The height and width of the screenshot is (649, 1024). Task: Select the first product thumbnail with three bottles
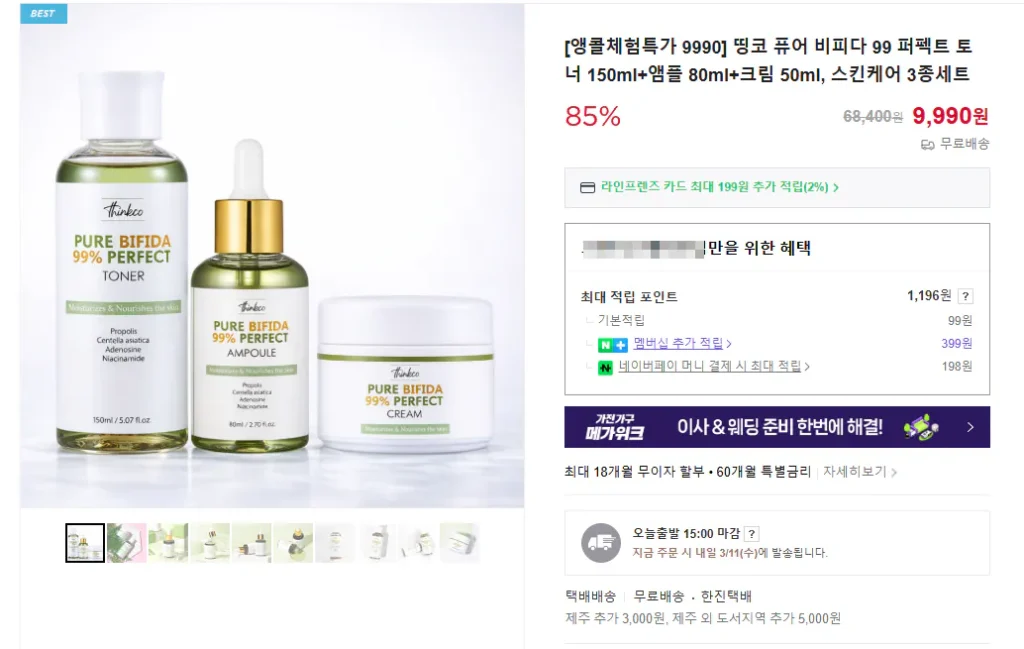85,543
